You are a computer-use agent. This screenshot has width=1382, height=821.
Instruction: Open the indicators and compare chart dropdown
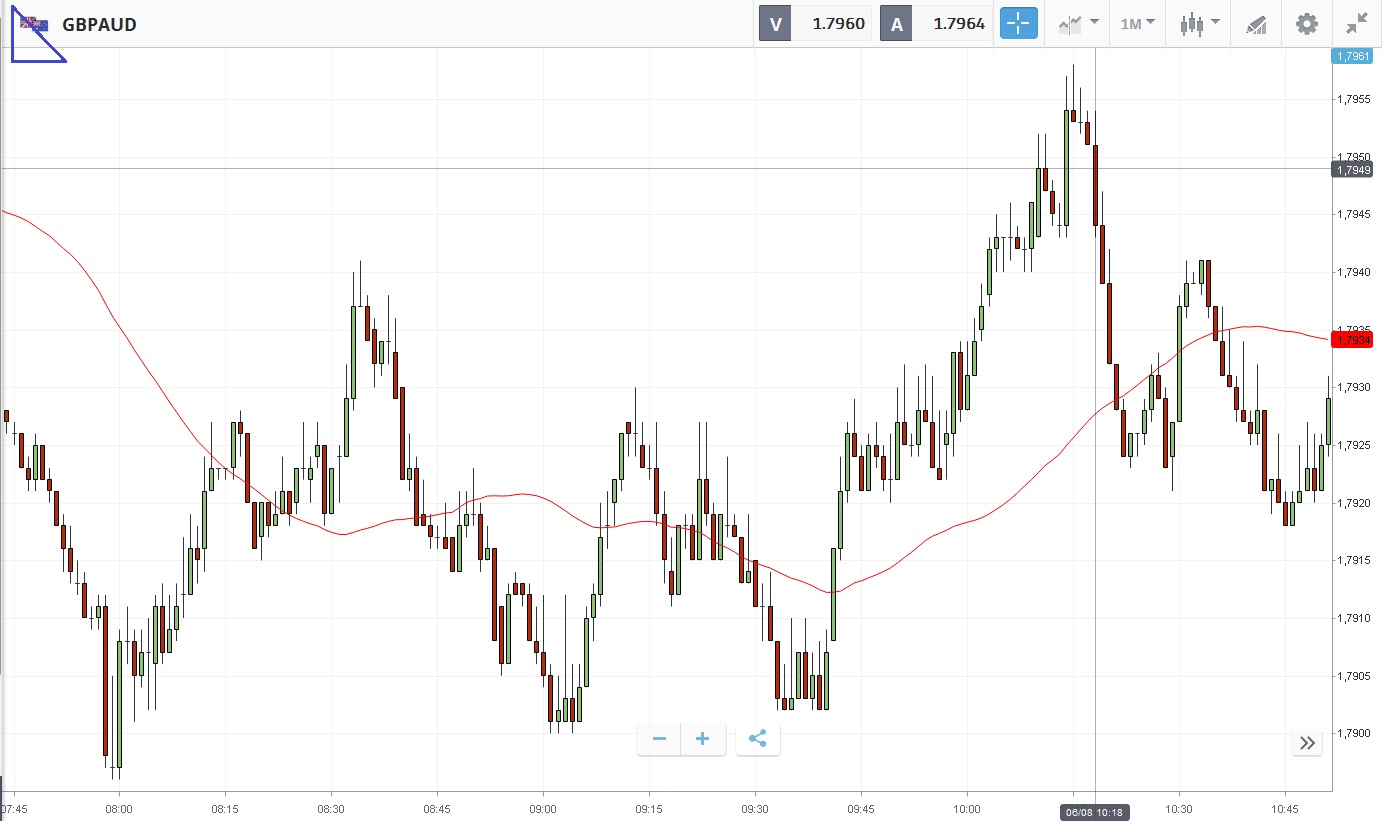[1078, 24]
